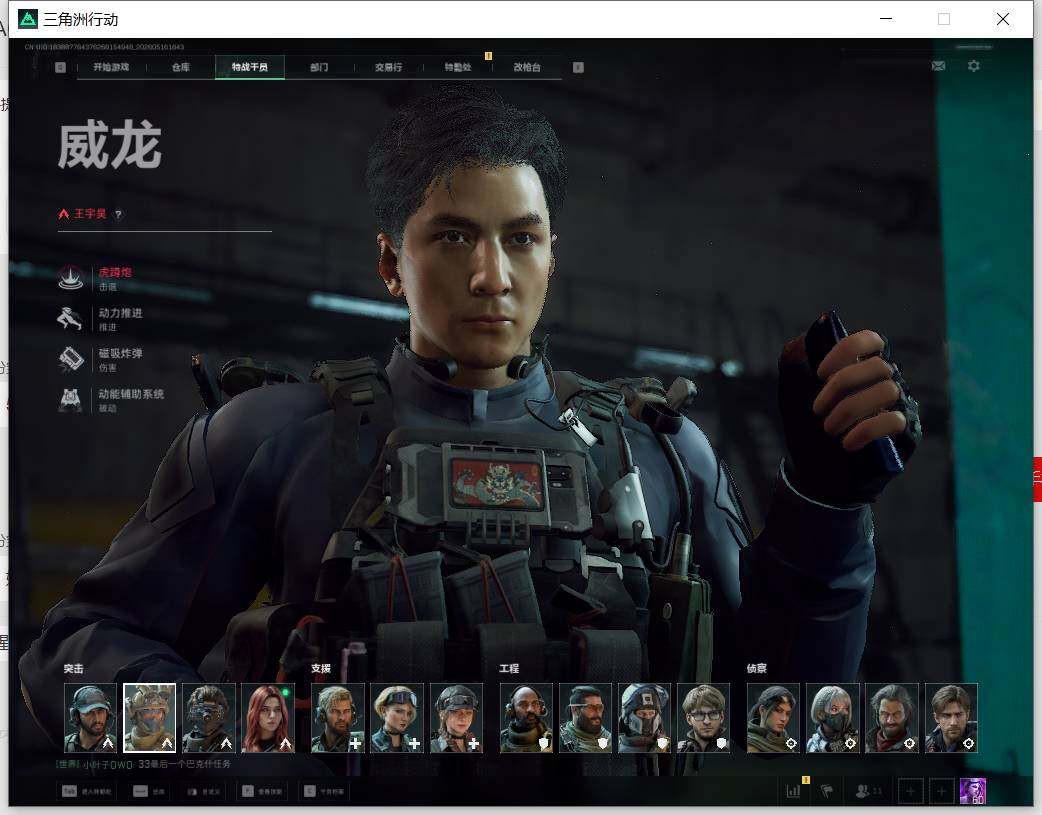The height and width of the screenshot is (815, 1042).
Task: Pick first 突击 operator with teal cap
Action: [x=90, y=718]
